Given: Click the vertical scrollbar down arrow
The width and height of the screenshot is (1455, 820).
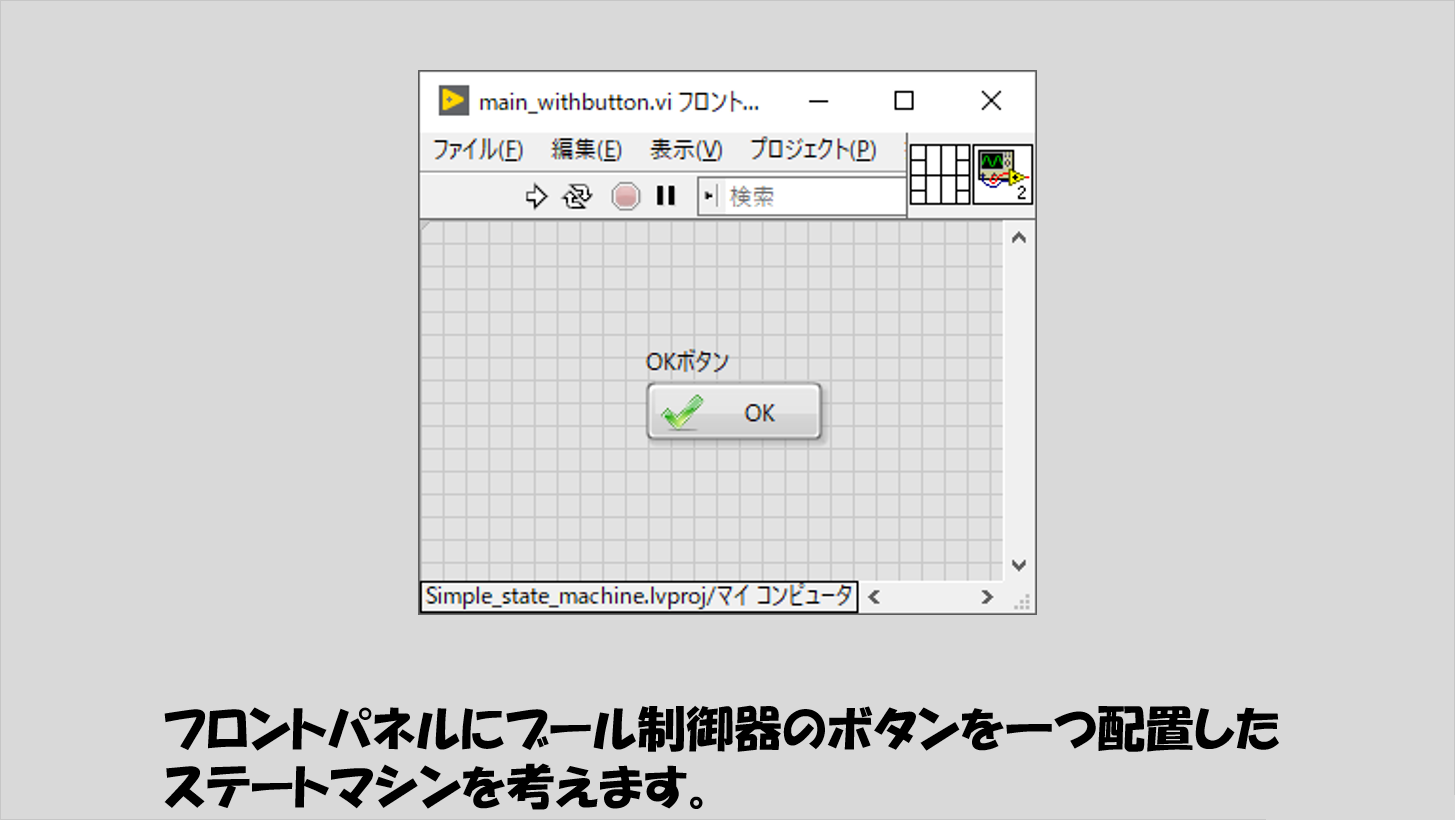Looking at the screenshot, I should (x=1019, y=565).
